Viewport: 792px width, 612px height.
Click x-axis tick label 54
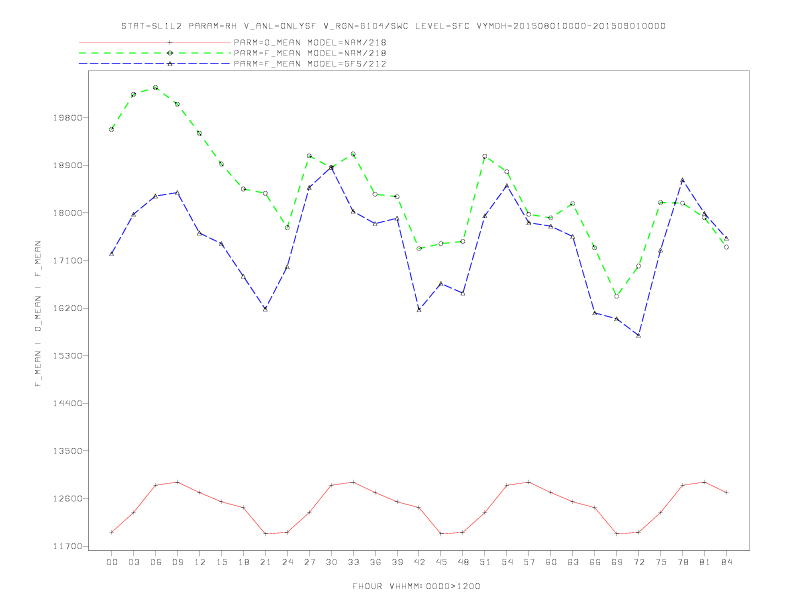[507, 562]
